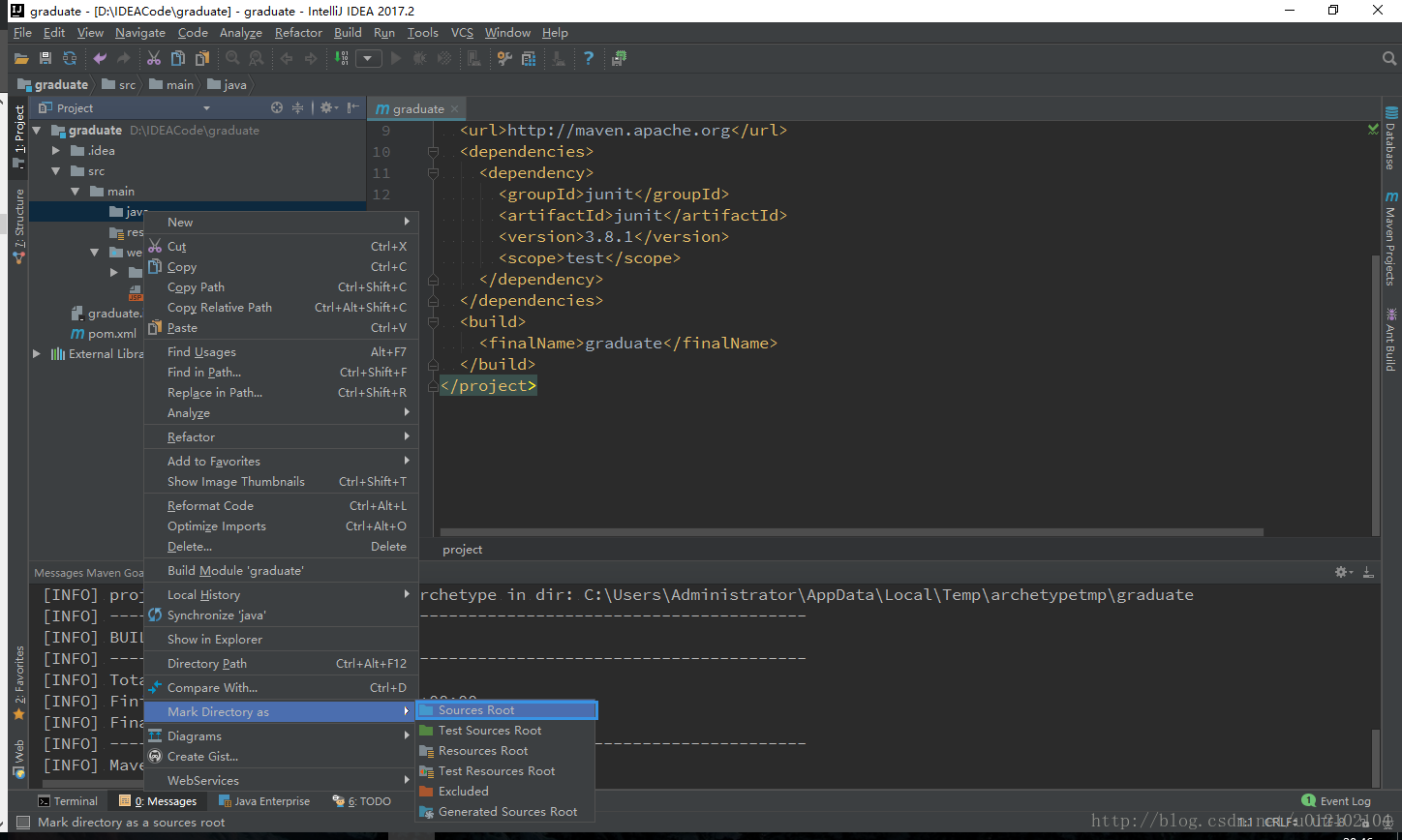The image size is (1402, 840).
Task: Open the VCS menu
Action: click(x=462, y=33)
